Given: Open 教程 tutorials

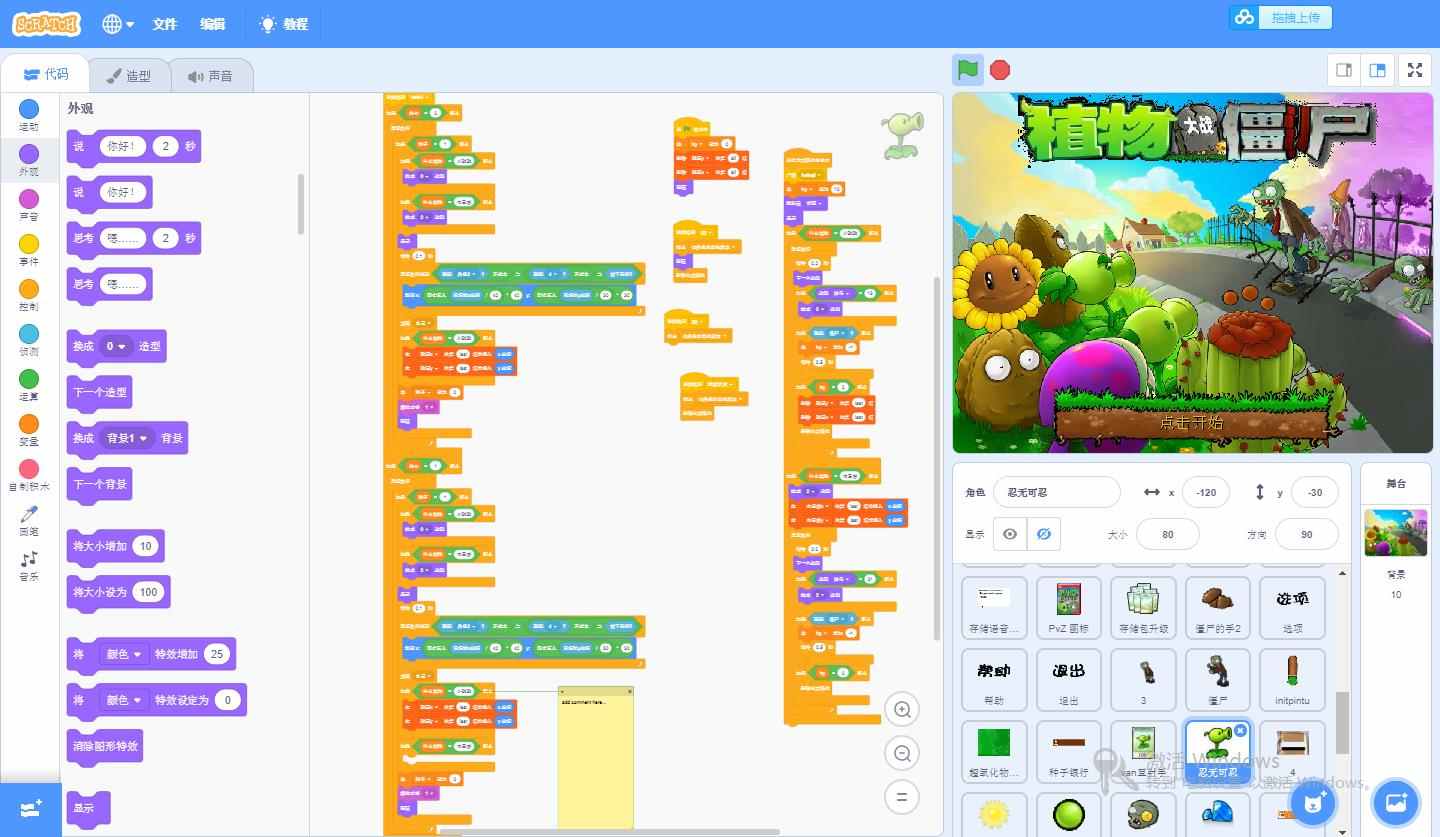Looking at the screenshot, I should [284, 24].
